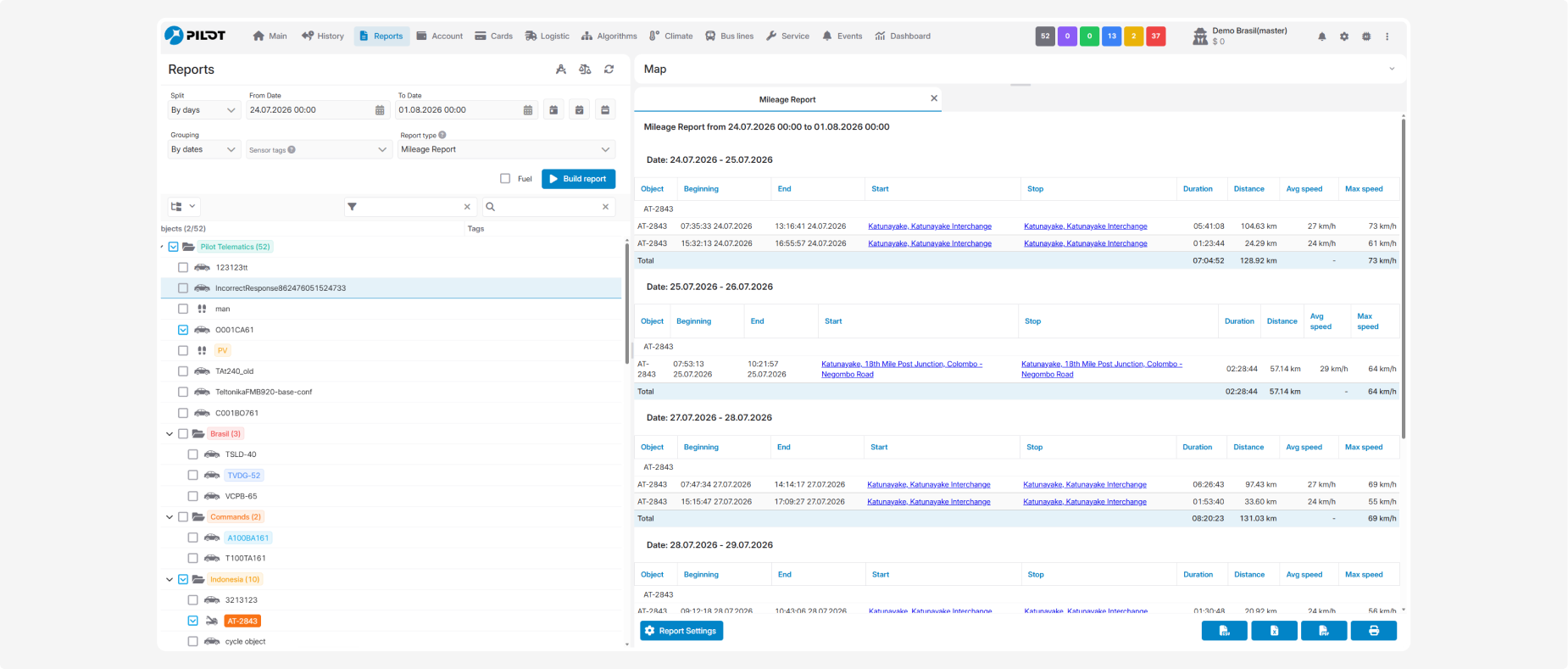Click the Build report button
The image size is (1568, 669).
coord(578,179)
